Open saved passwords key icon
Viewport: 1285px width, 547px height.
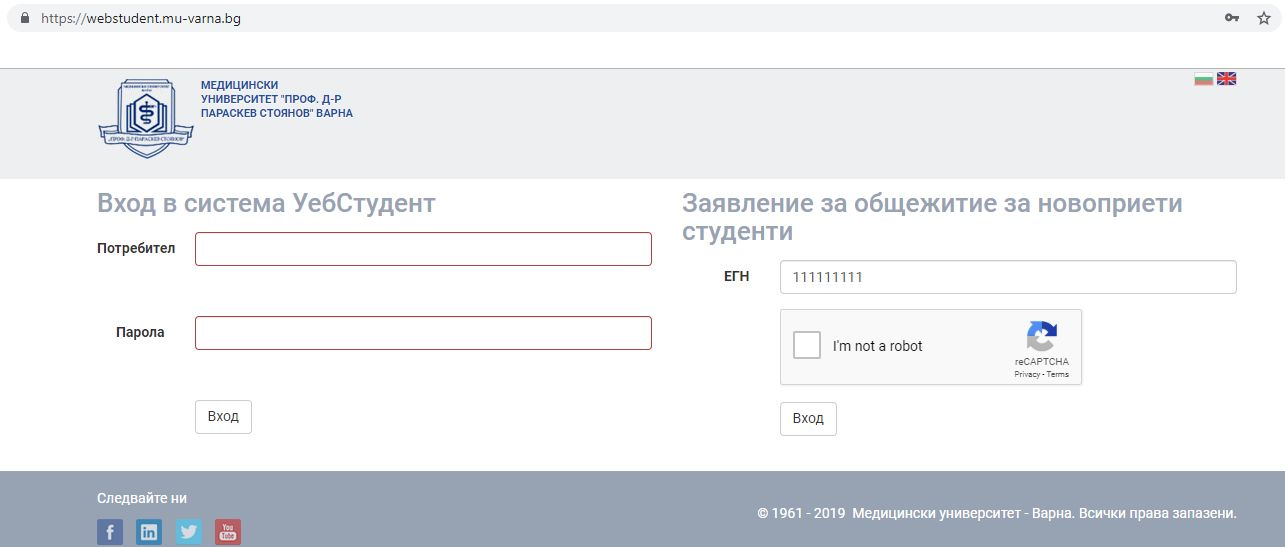point(1232,18)
